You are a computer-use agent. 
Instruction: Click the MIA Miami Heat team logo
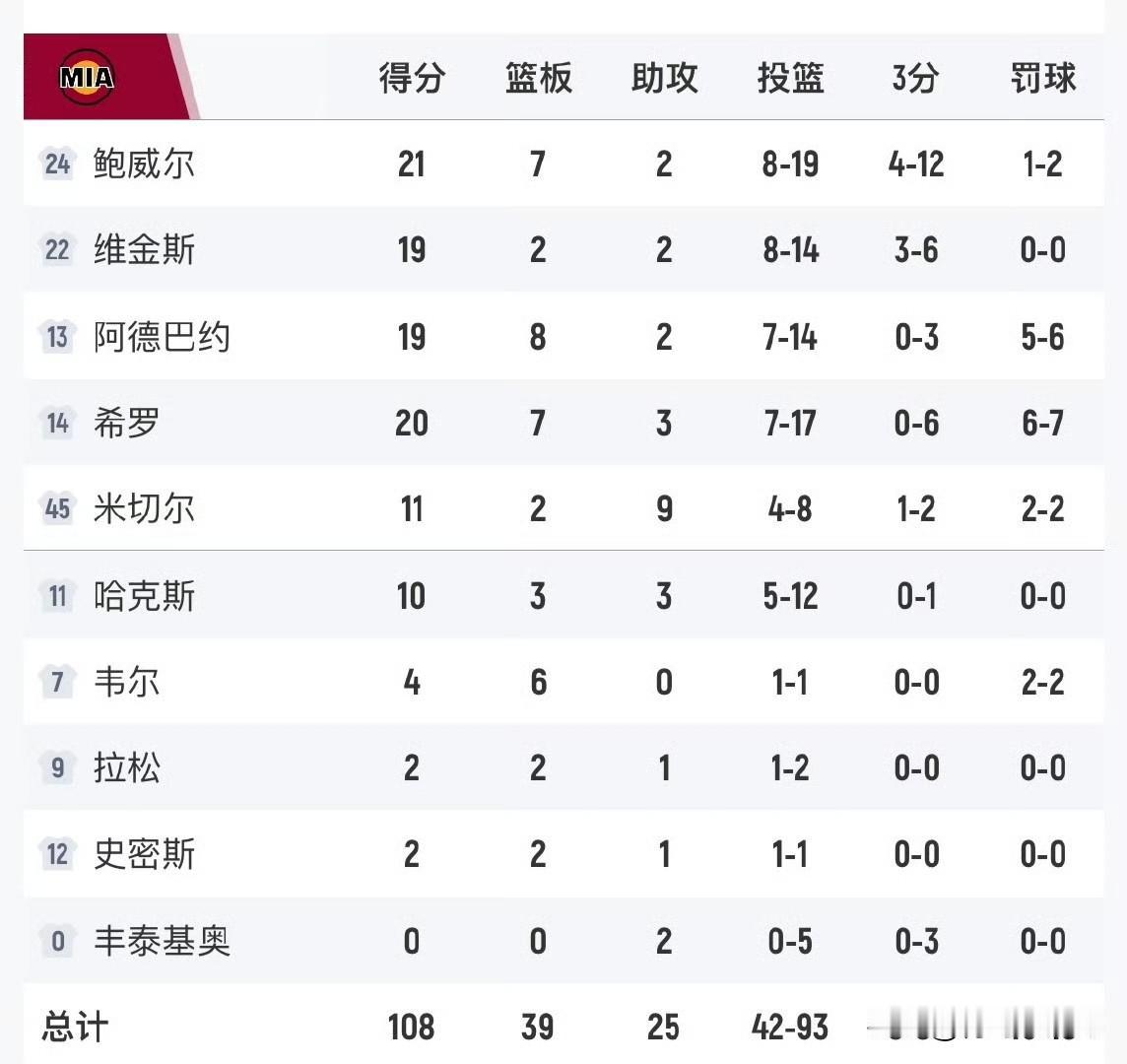pyautogui.click(x=87, y=77)
